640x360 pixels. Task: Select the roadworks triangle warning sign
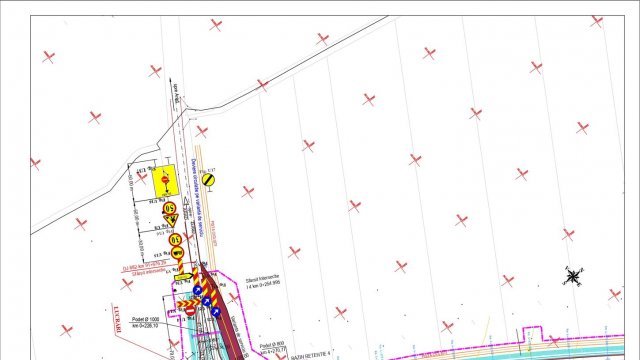coord(171,220)
